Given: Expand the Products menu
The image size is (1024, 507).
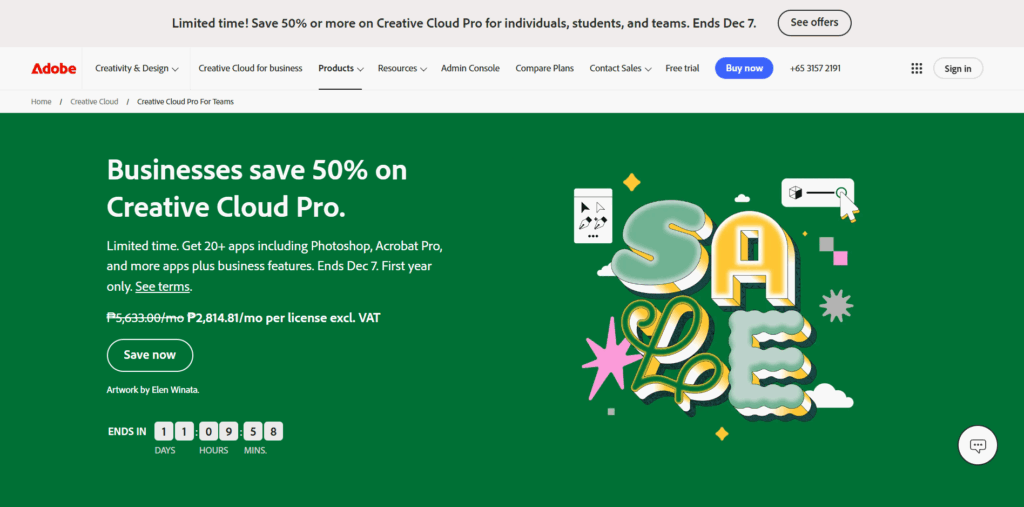Looking at the screenshot, I should tap(340, 68).
